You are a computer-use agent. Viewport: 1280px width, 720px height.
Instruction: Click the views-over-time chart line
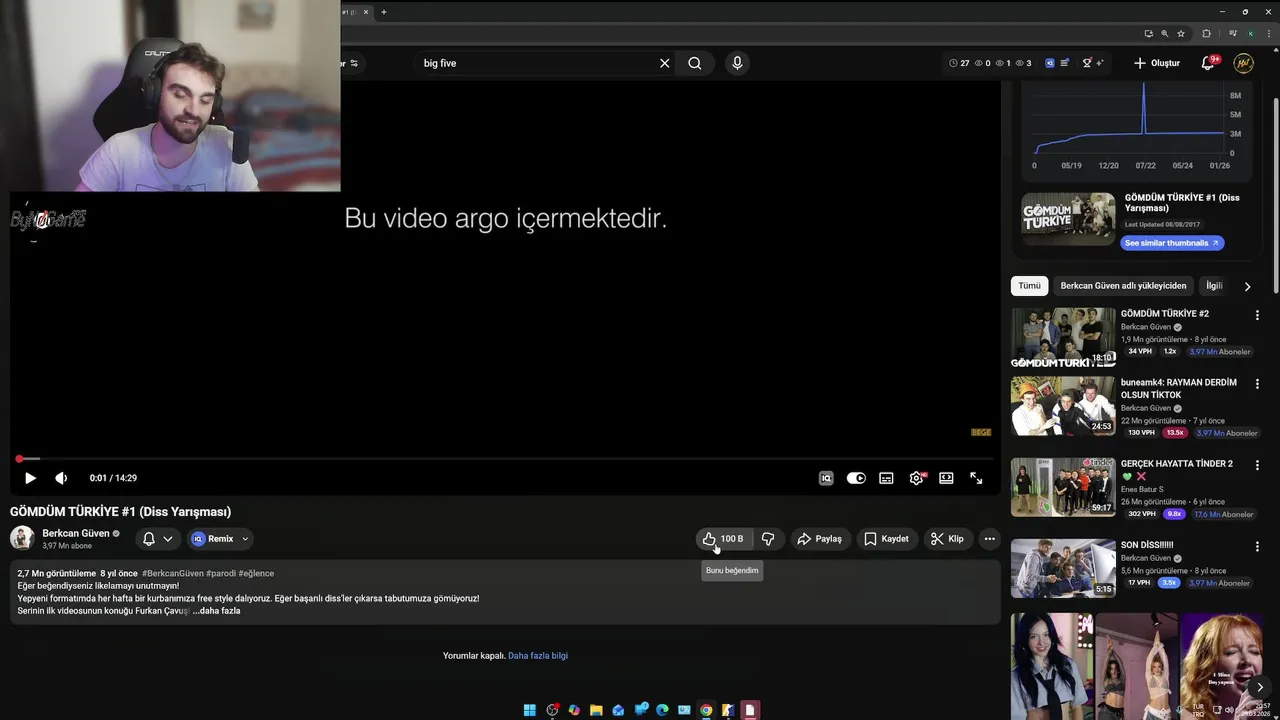click(1128, 135)
